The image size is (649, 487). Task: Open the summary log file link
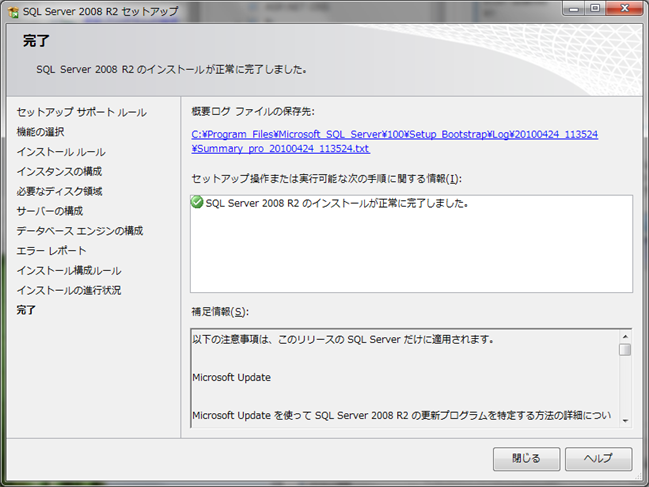pyautogui.click(x=394, y=142)
